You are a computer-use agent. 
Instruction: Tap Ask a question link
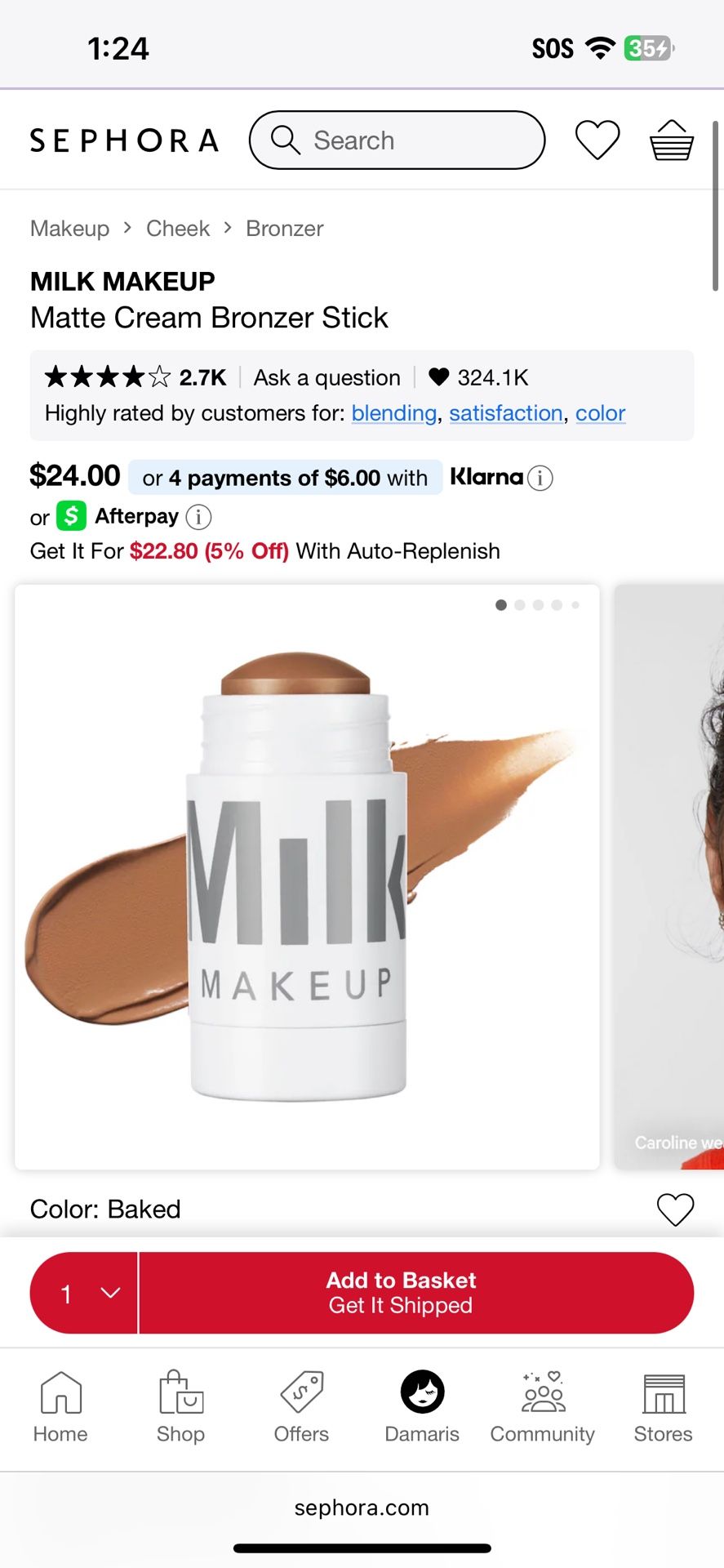click(326, 377)
